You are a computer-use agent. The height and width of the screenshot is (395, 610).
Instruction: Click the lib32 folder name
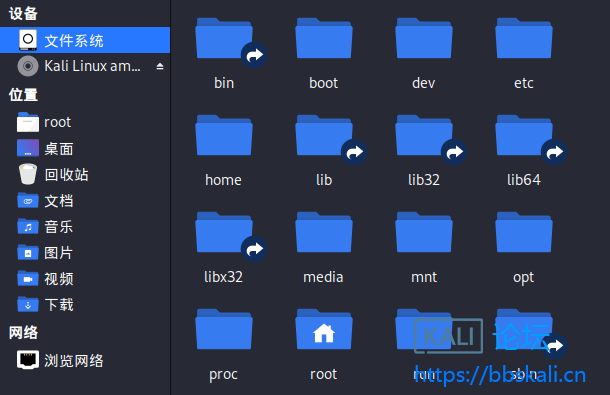tap(424, 180)
